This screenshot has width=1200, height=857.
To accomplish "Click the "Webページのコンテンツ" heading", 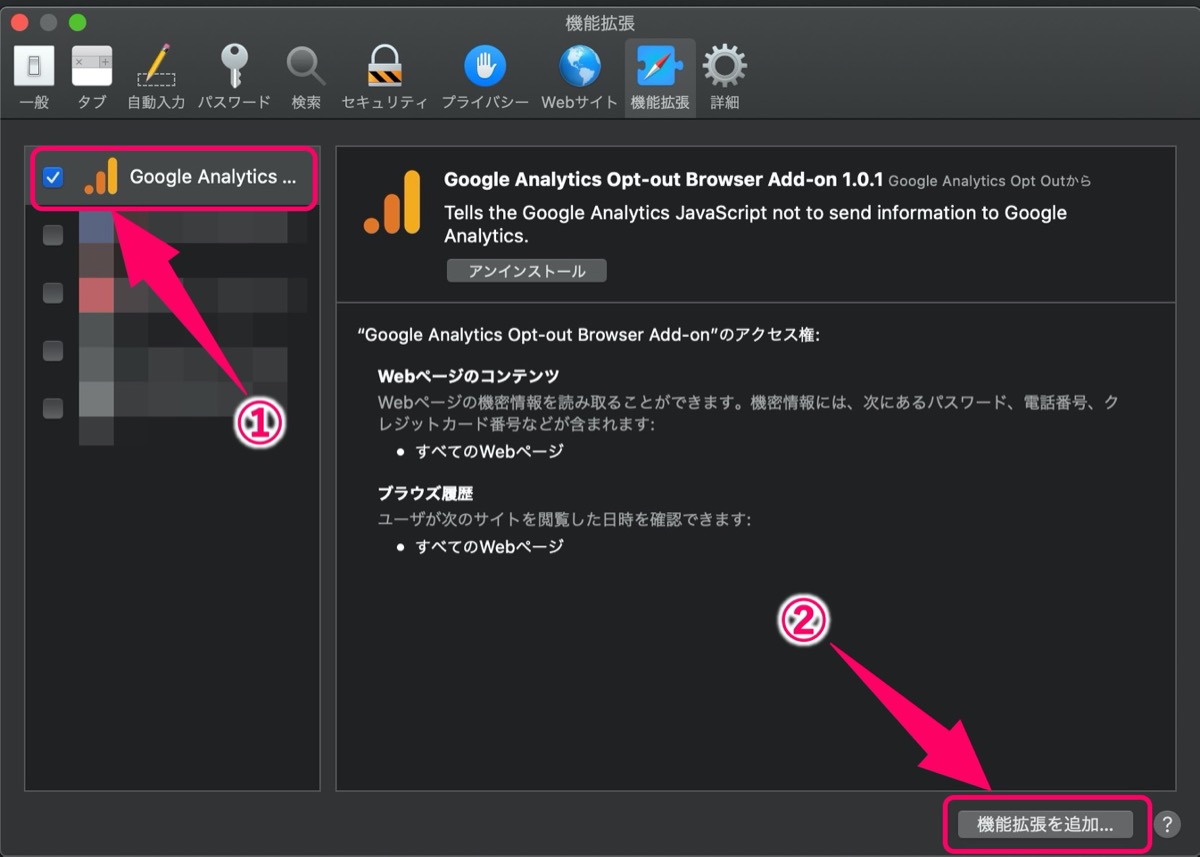I will click(468, 376).
